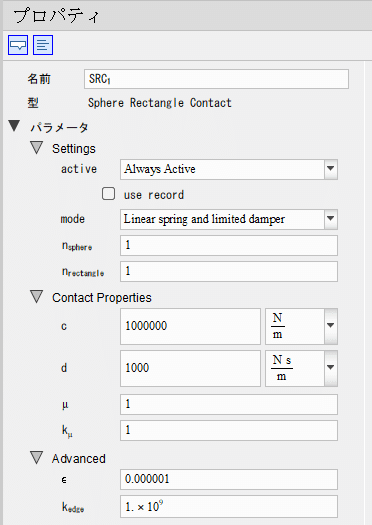Open the N s/m unit dropdown for d

pyautogui.click(x=330, y=368)
